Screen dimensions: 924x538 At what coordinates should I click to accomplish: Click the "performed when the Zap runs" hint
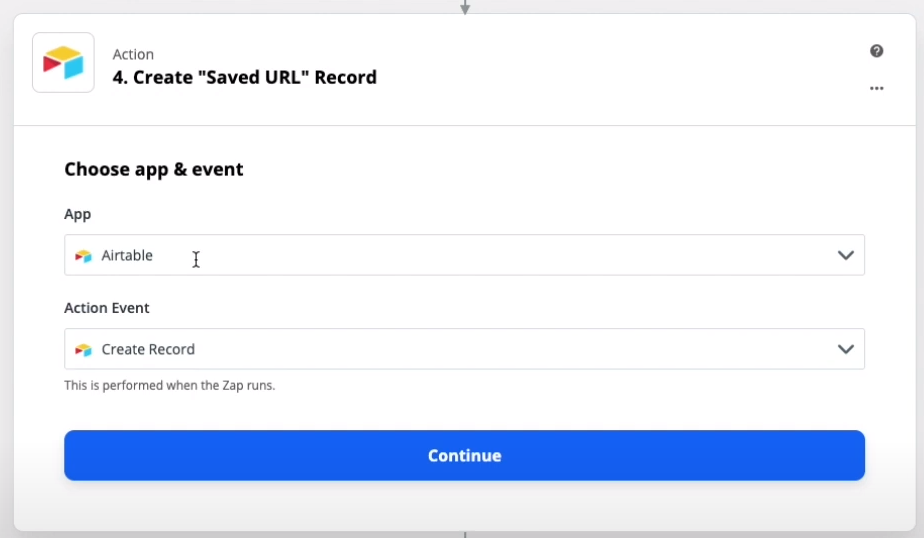(x=170, y=385)
